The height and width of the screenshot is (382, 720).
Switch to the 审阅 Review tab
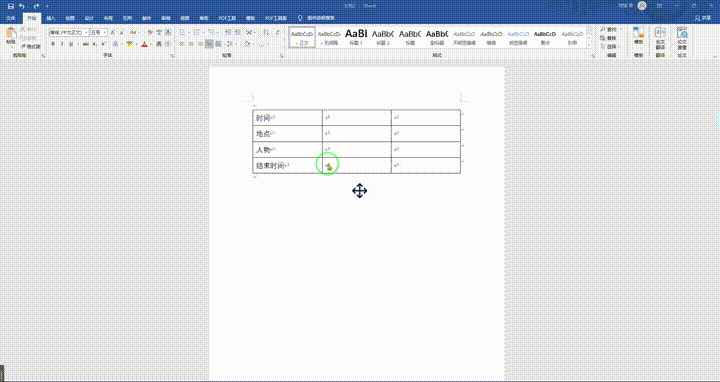click(165, 18)
